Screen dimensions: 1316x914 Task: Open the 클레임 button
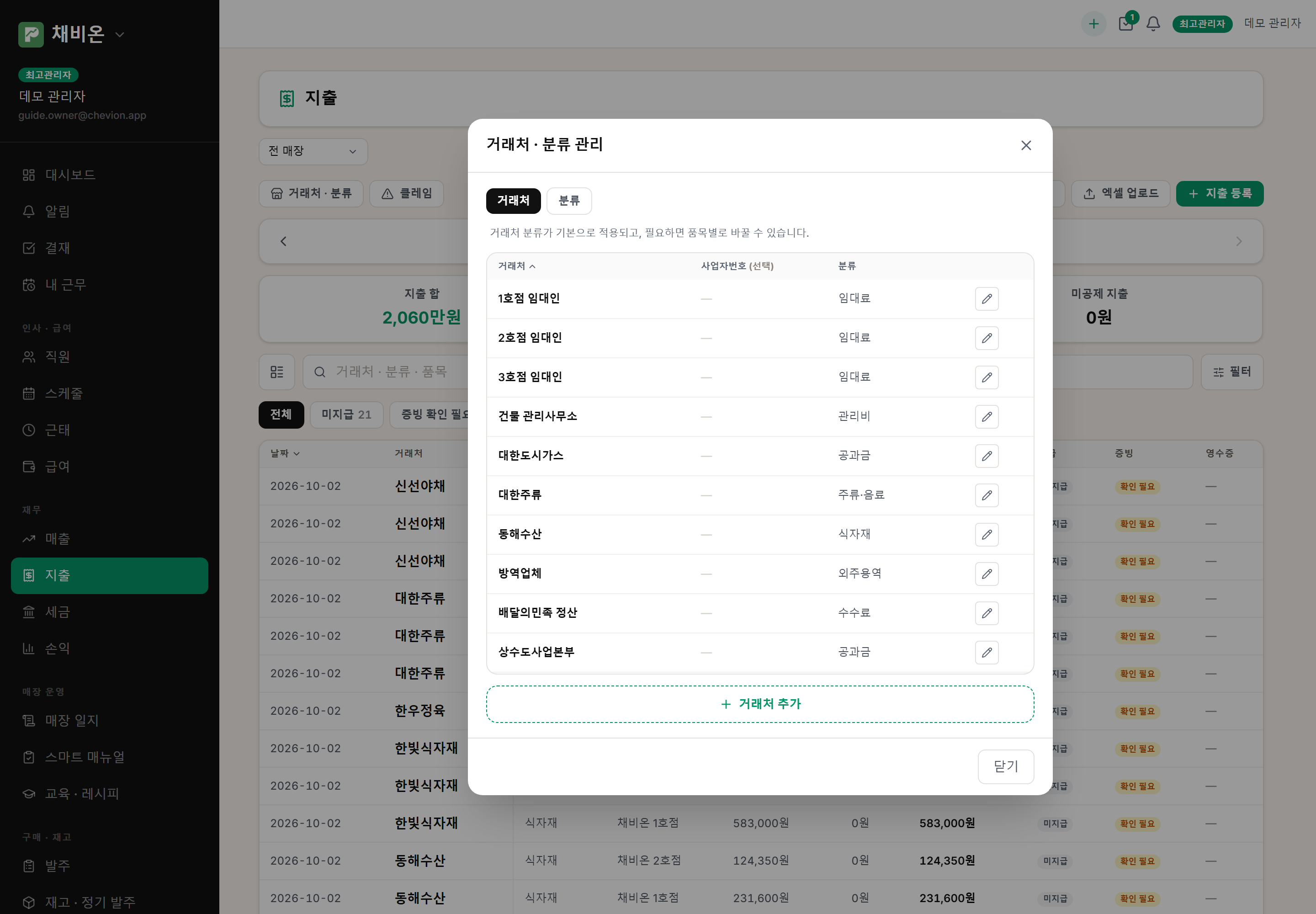tap(407, 194)
